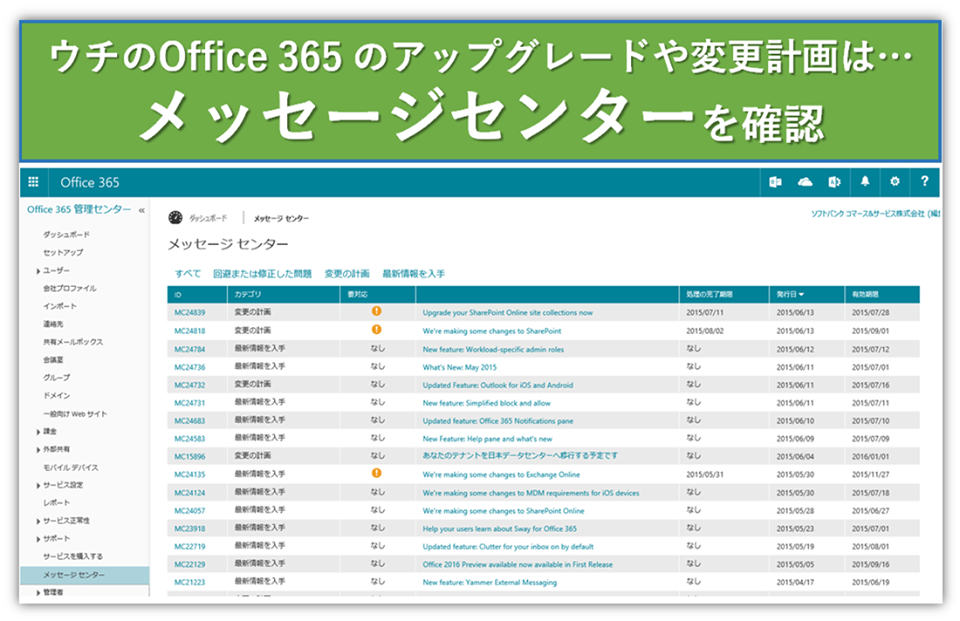Open 'Upgrade your SharePoint Online site collections now'
Image resolution: width=960 pixels, height=621 pixels.
pyautogui.click(x=508, y=312)
